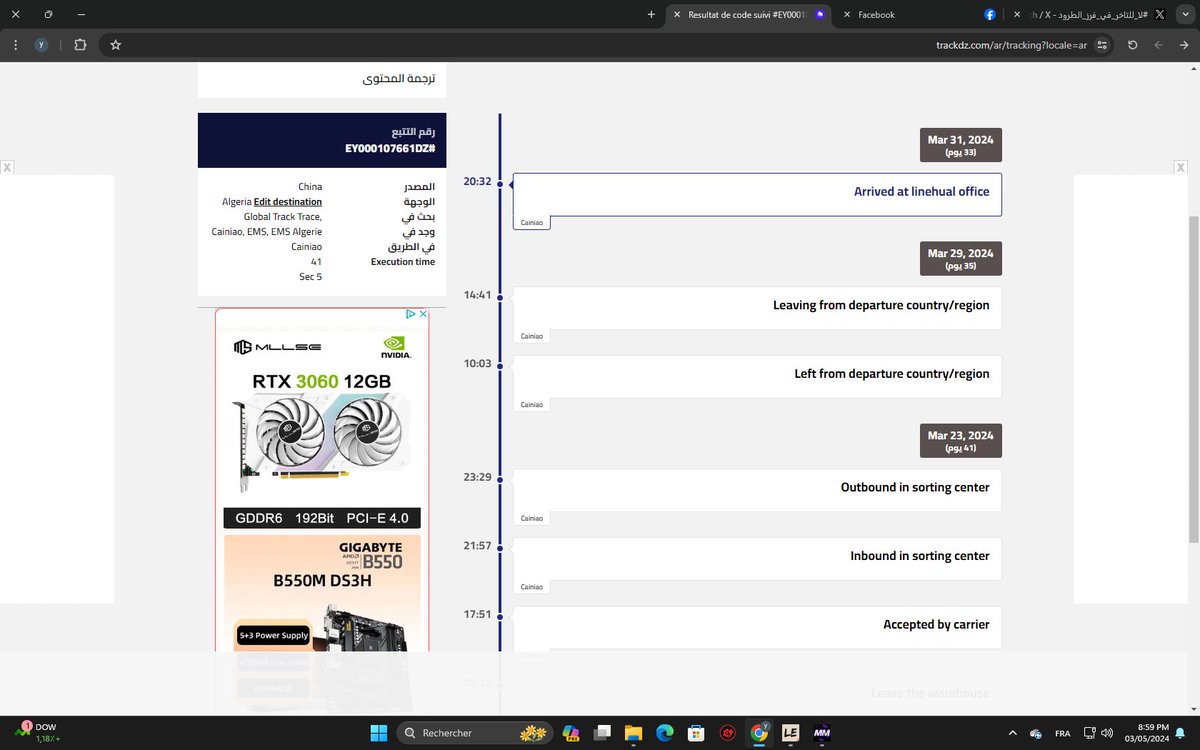
Task: Reload the page
Action: coord(1132,45)
